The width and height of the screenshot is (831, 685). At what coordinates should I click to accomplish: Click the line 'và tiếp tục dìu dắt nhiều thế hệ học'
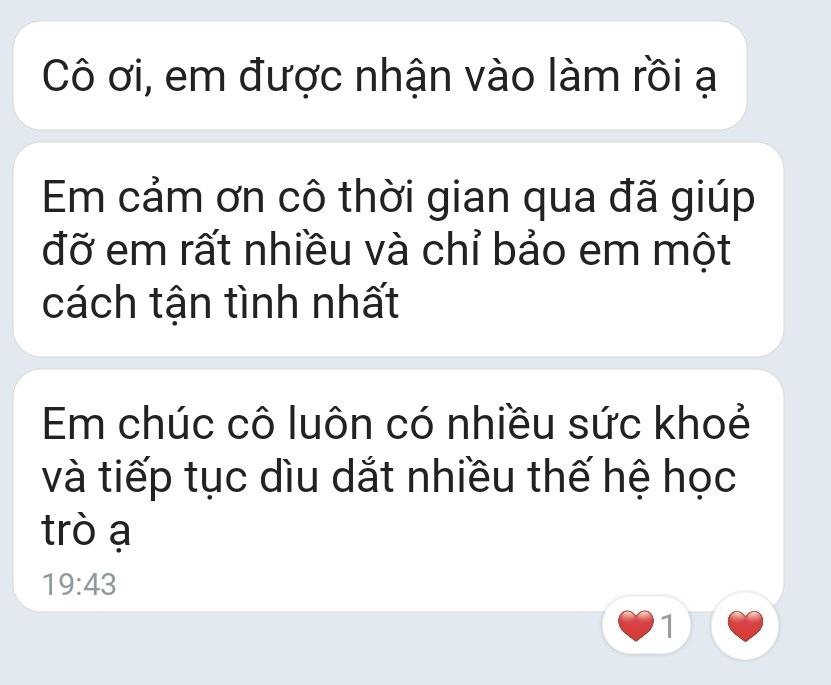tap(389, 477)
